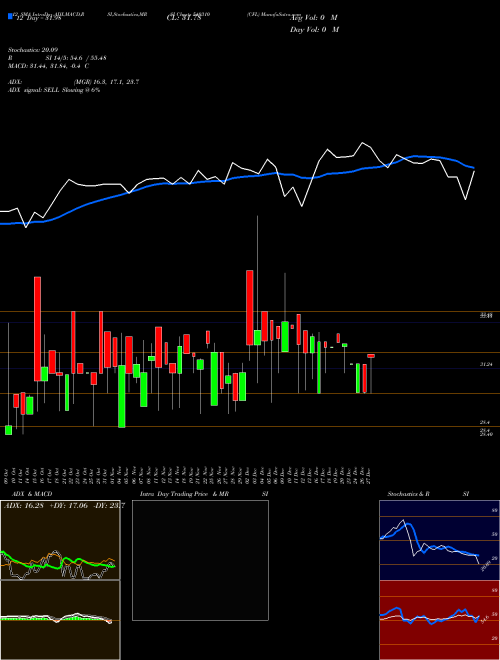Click the blue 12 Day SMA legend square

(10, 16)
